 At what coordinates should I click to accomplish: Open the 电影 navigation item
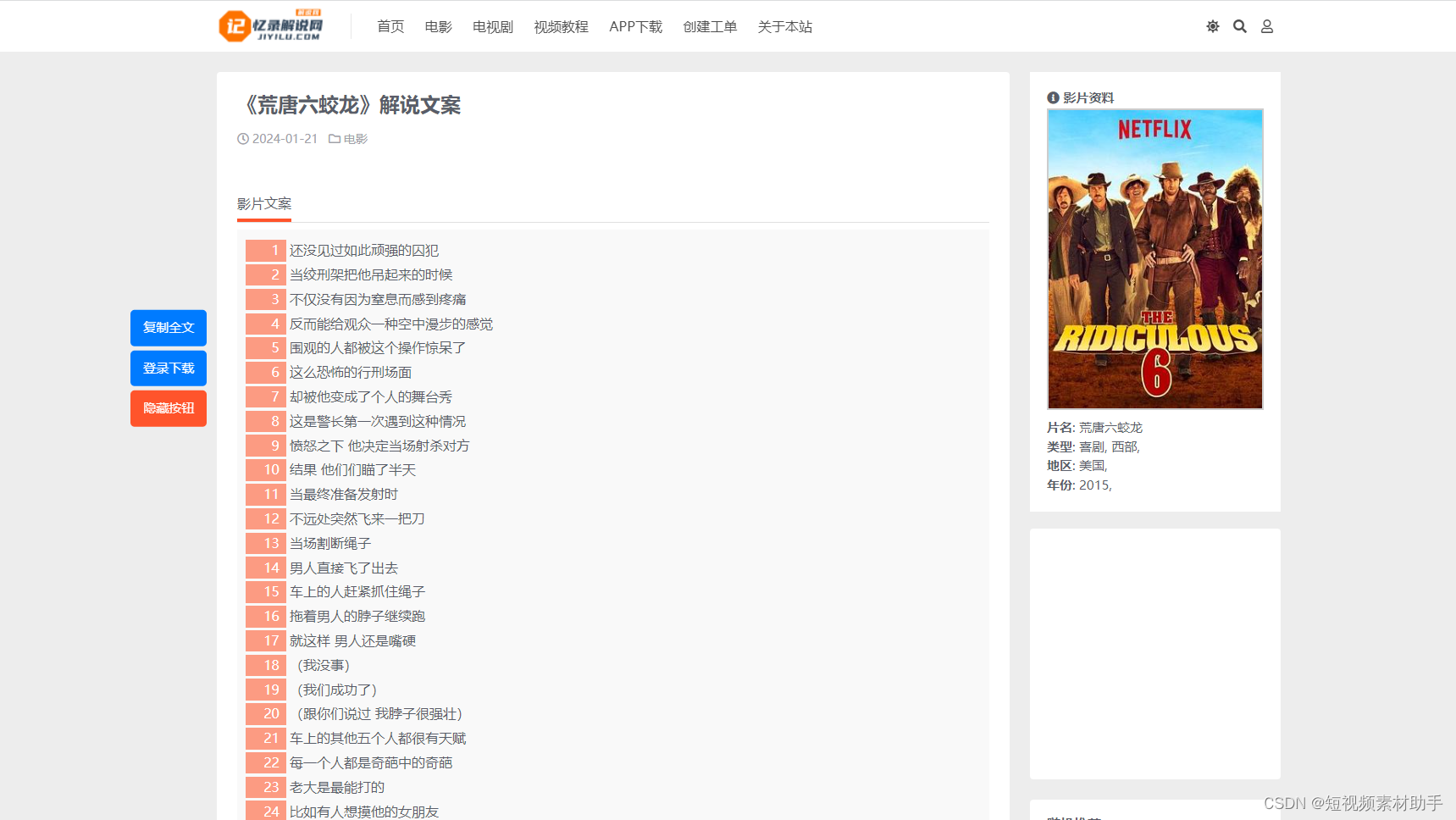point(439,26)
